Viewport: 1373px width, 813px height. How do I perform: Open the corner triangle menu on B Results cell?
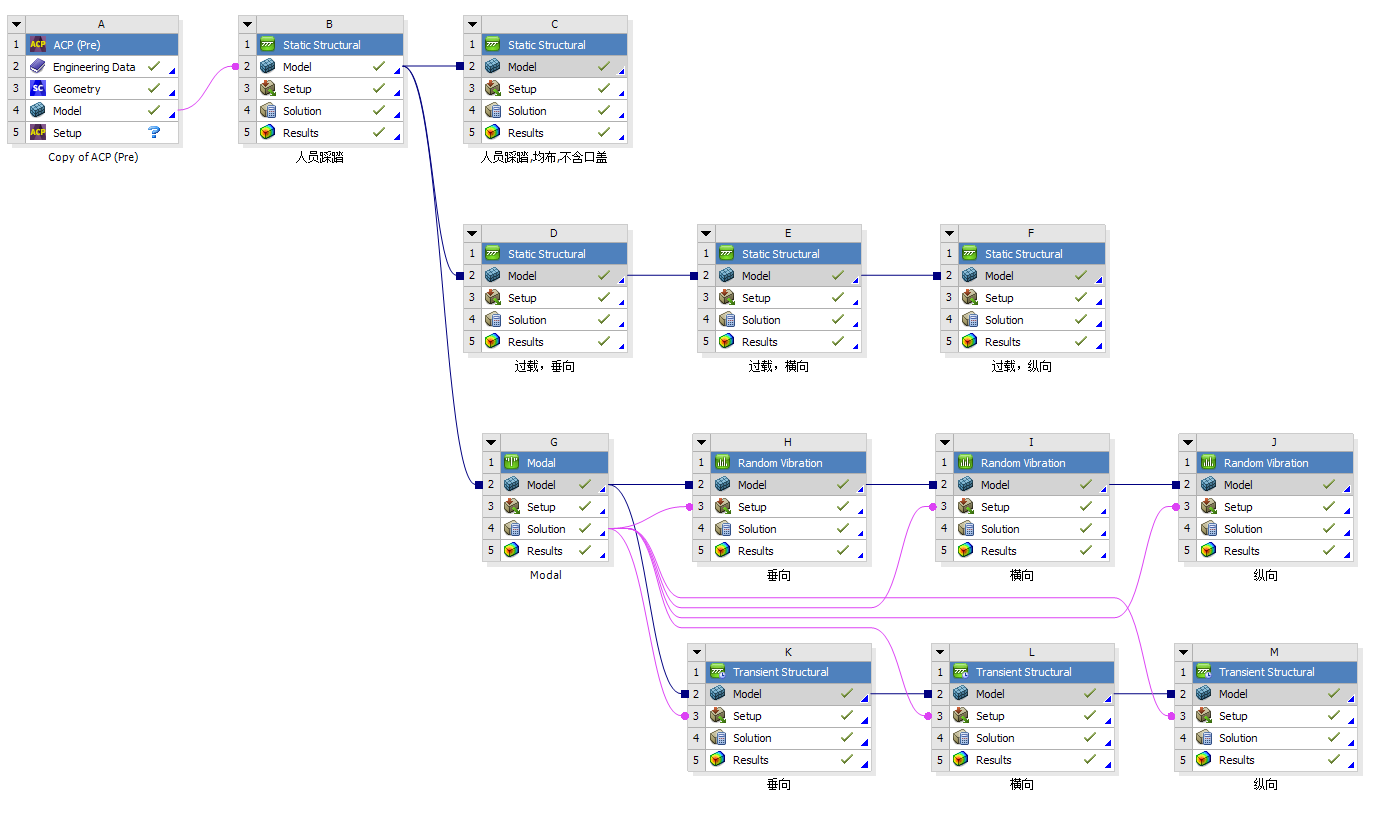click(x=398, y=138)
